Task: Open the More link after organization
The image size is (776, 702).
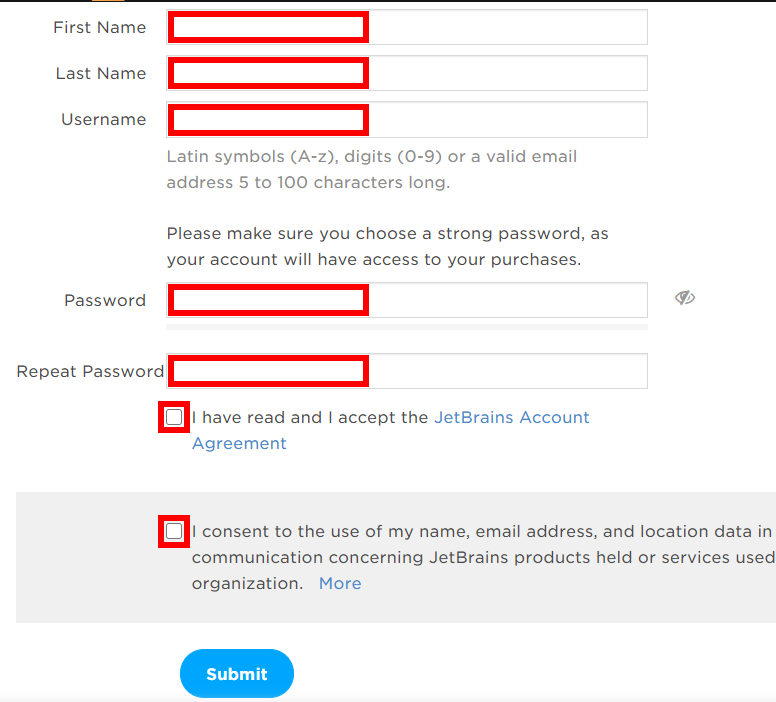Action: pos(340,583)
